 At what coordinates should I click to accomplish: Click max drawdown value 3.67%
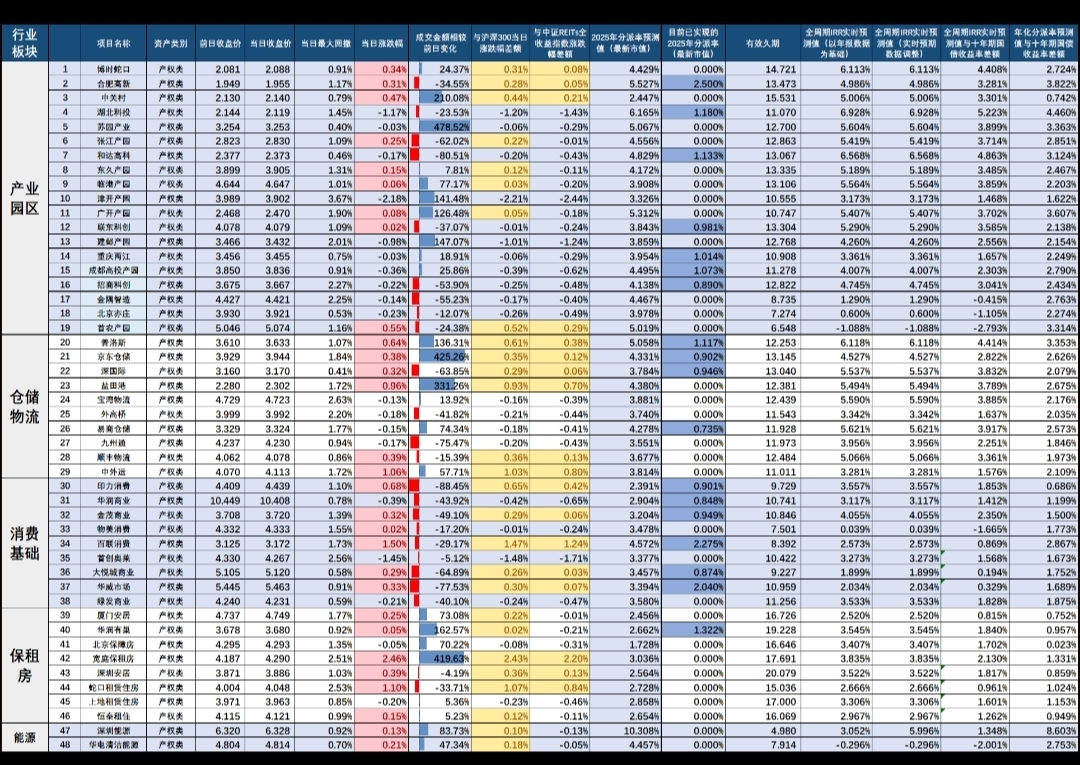(x=324, y=198)
